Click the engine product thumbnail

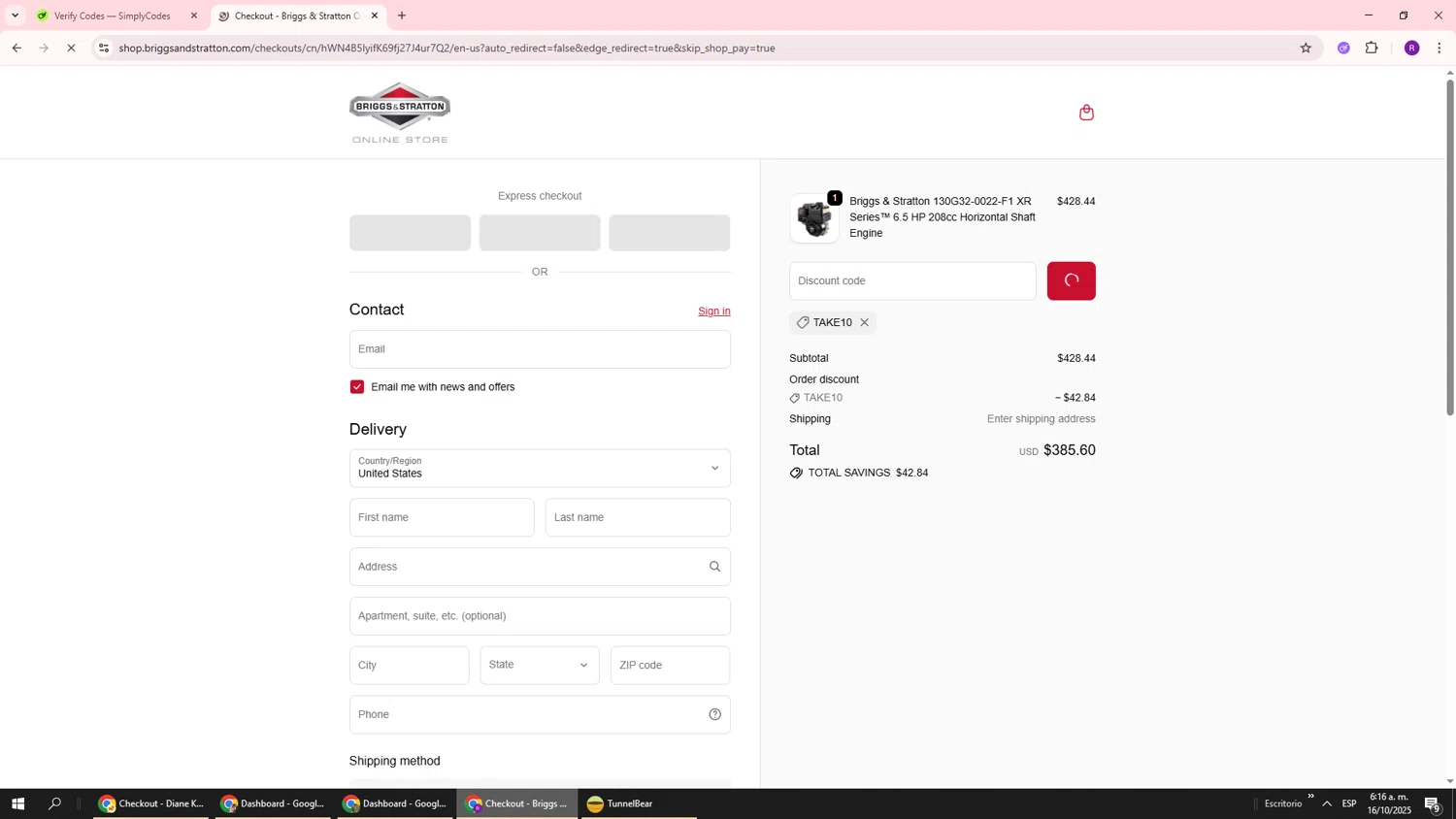(814, 218)
